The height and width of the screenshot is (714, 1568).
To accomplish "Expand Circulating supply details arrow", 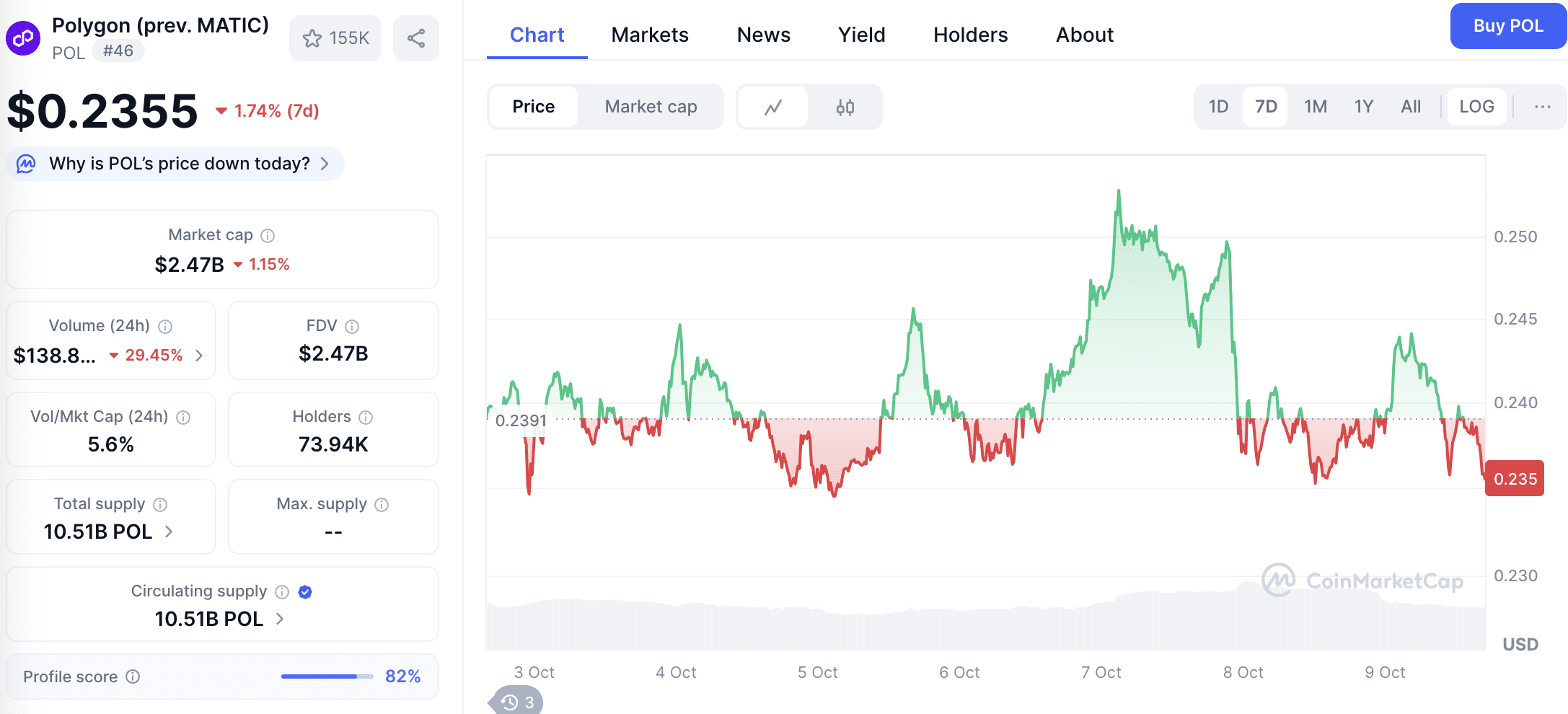I will point(280,619).
